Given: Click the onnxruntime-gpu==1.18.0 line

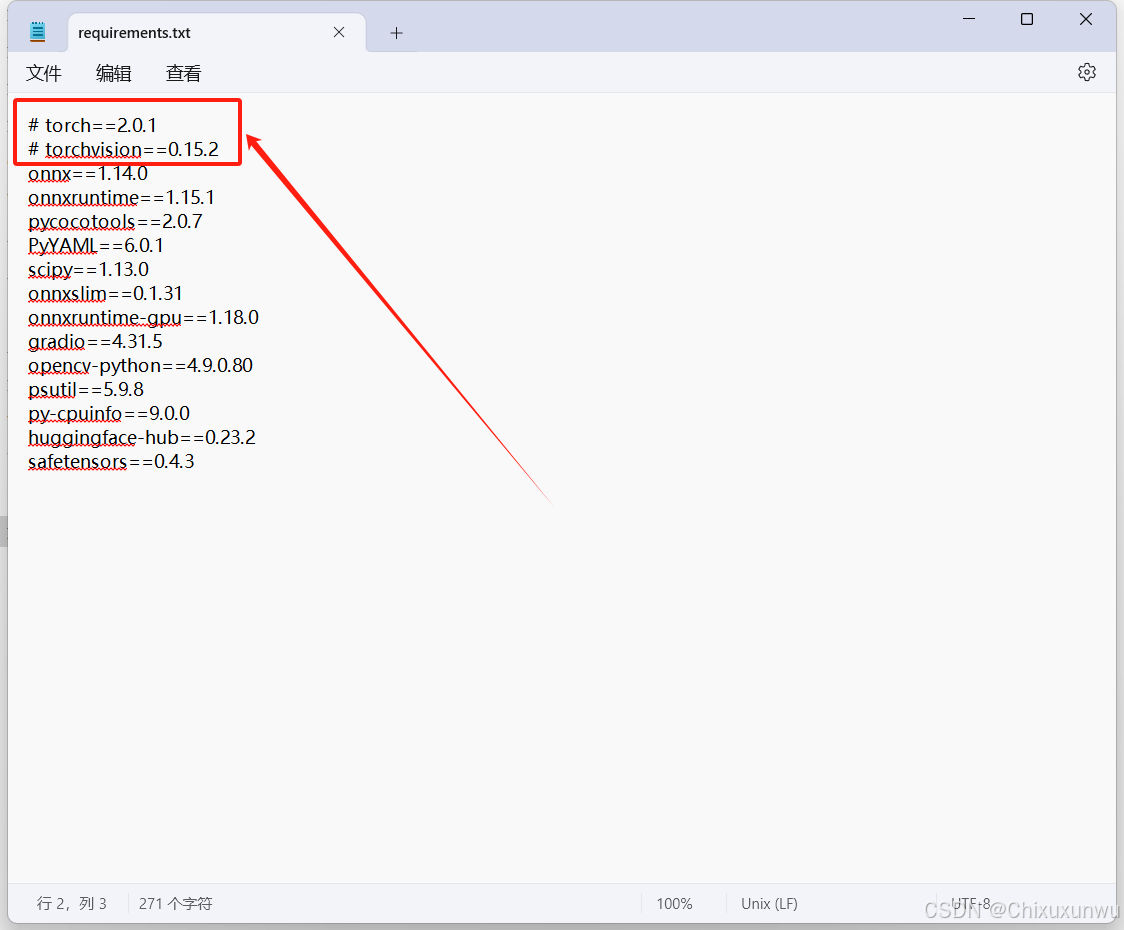Looking at the screenshot, I should click(x=143, y=318).
